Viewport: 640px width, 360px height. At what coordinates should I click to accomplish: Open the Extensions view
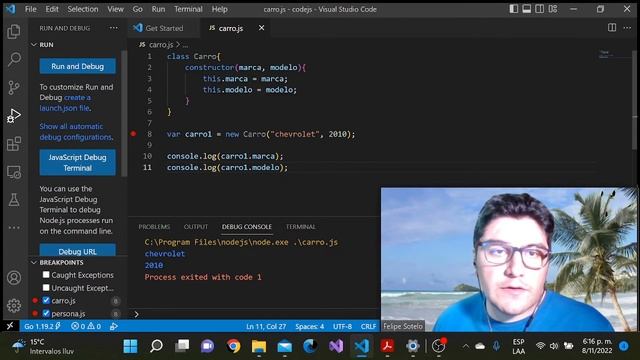pos(14,144)
